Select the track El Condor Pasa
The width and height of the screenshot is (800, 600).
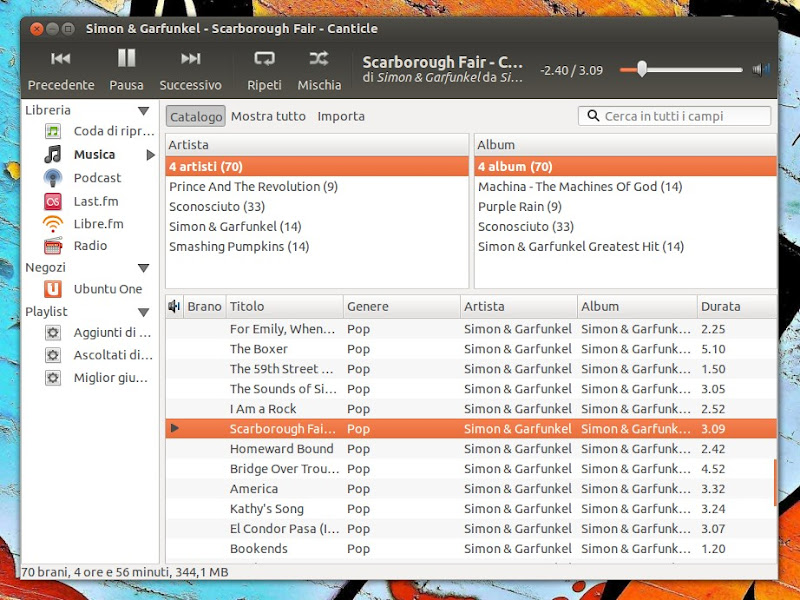point(471,529)
